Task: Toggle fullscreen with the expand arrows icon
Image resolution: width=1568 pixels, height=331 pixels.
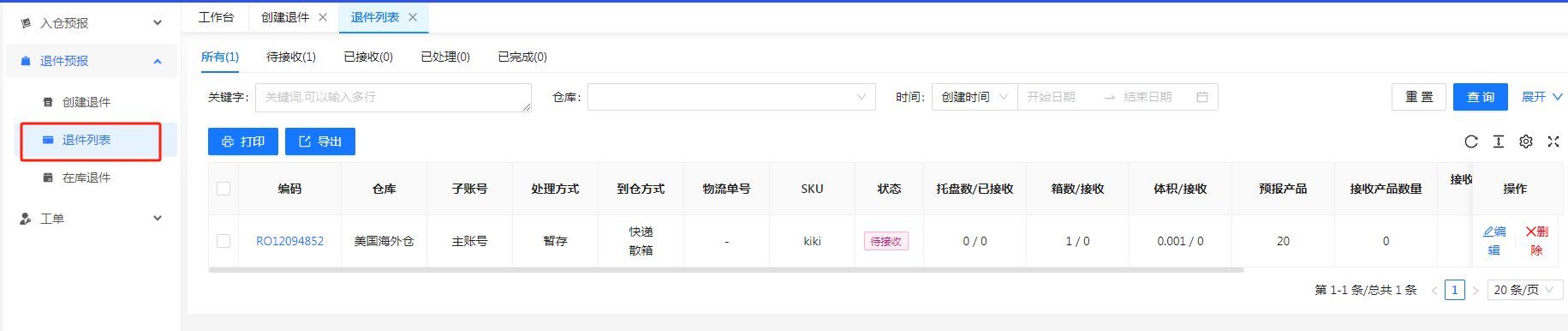Action: pyautogui.click(x=1553, y=141)
